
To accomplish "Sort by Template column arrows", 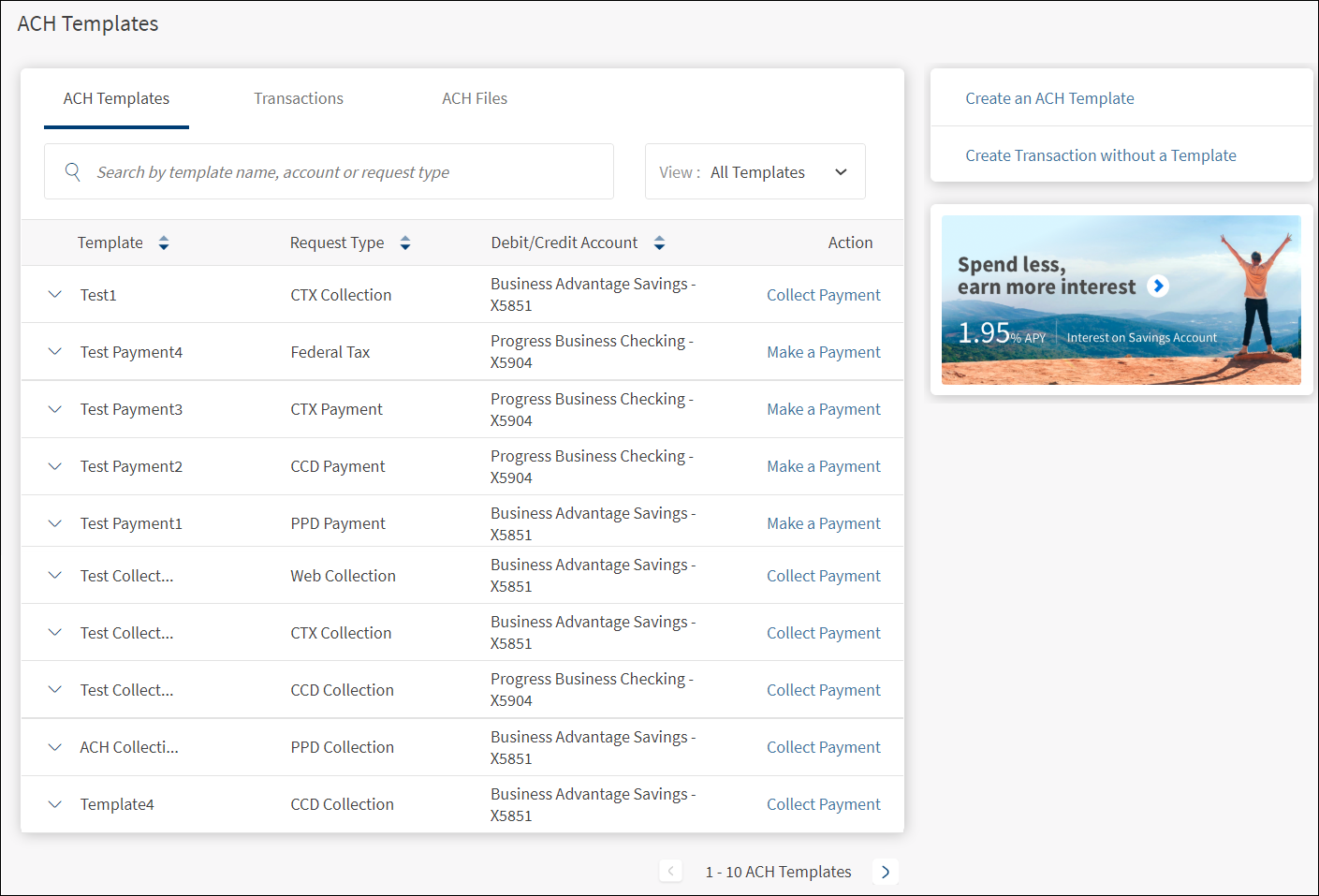I will pos(164,243).
